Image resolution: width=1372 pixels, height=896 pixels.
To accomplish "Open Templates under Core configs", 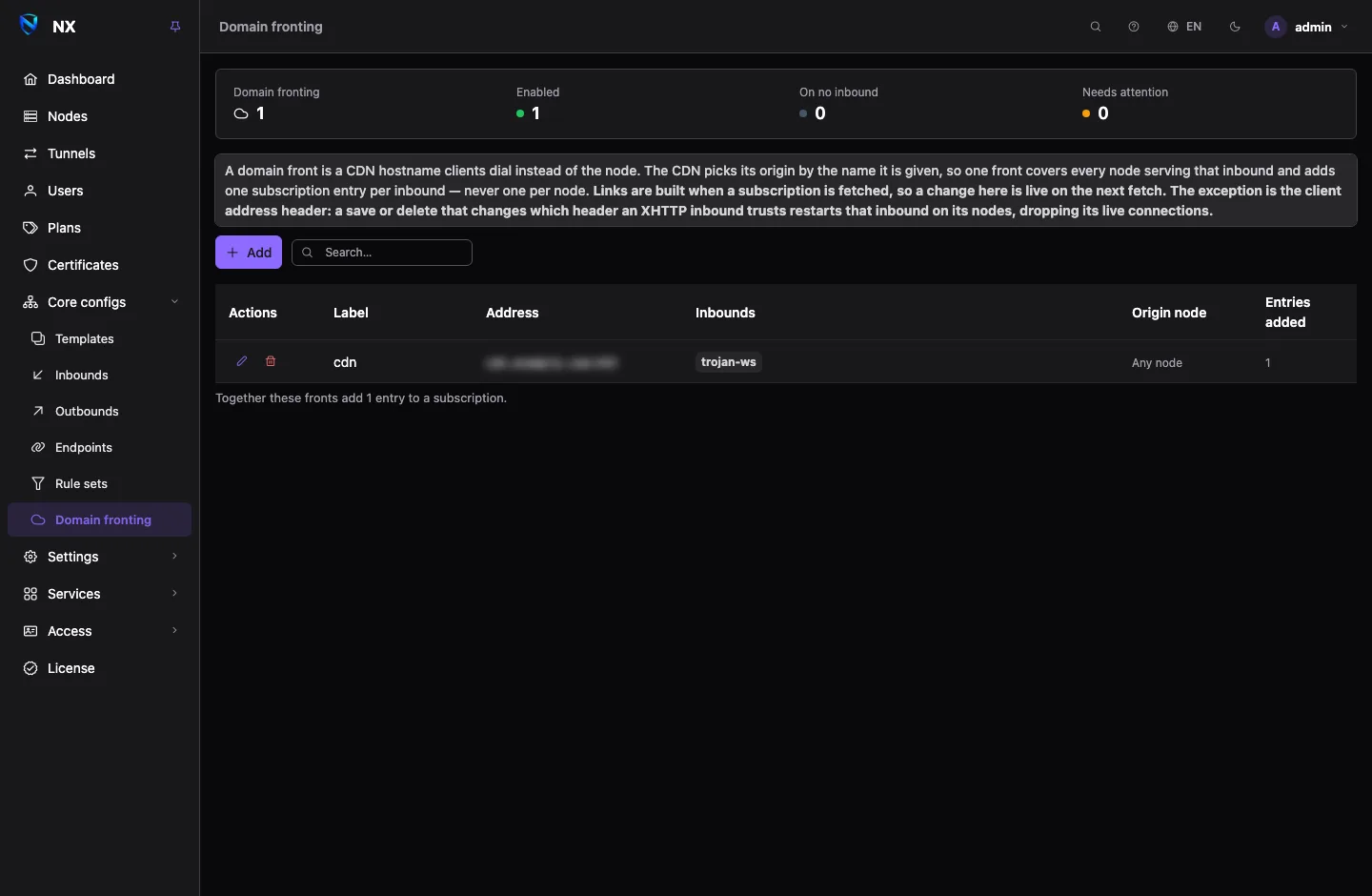I will point(99,338).
